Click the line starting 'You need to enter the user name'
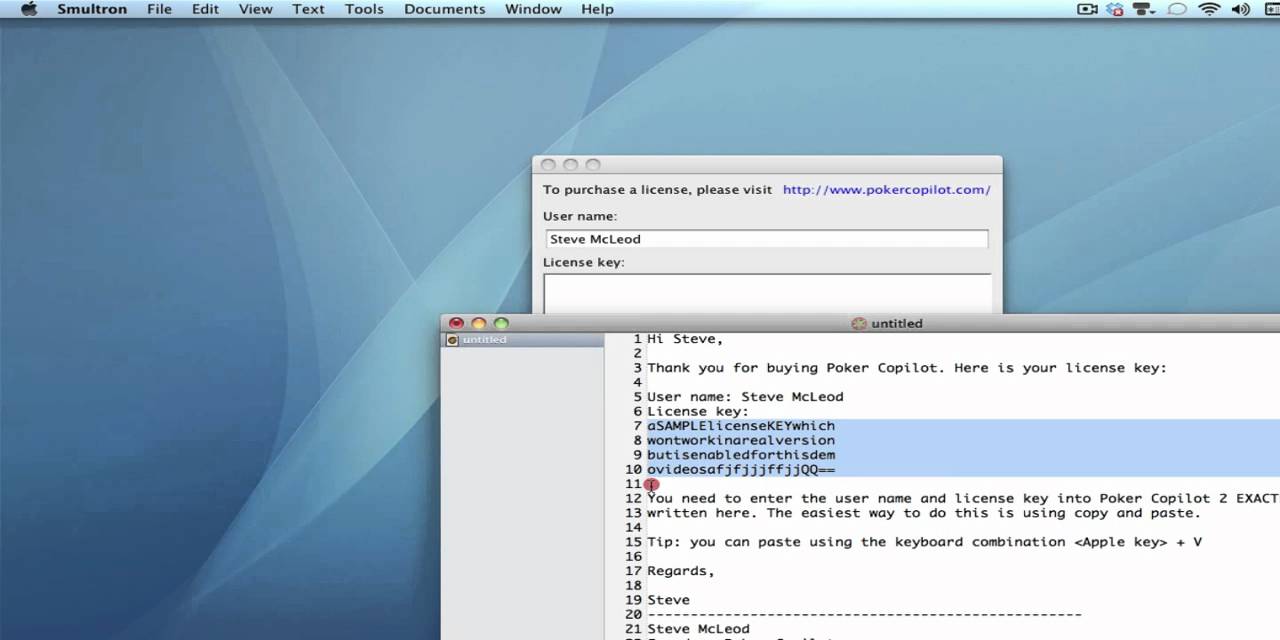1280x640 pixels. 963,498
